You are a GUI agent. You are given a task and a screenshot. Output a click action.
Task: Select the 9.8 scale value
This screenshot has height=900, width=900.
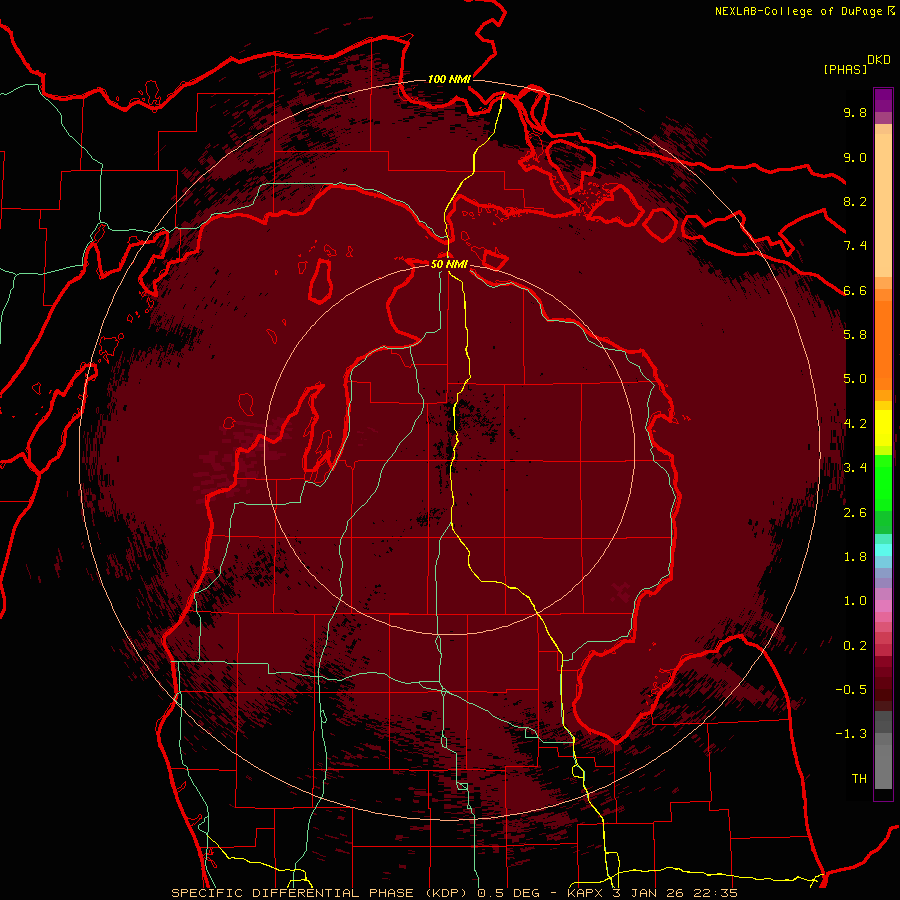855,112
